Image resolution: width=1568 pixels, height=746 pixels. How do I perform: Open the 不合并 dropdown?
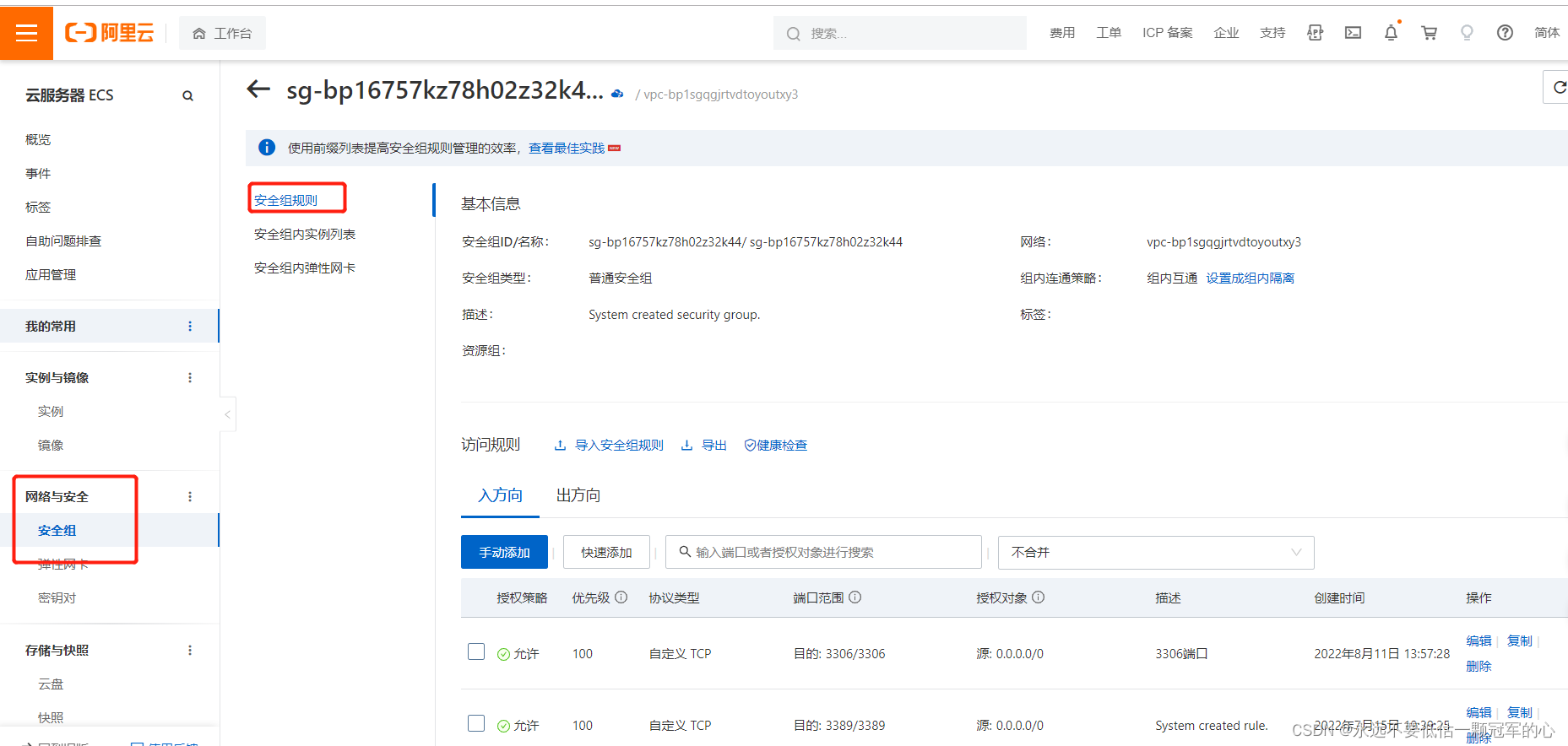coord(1156,552)
